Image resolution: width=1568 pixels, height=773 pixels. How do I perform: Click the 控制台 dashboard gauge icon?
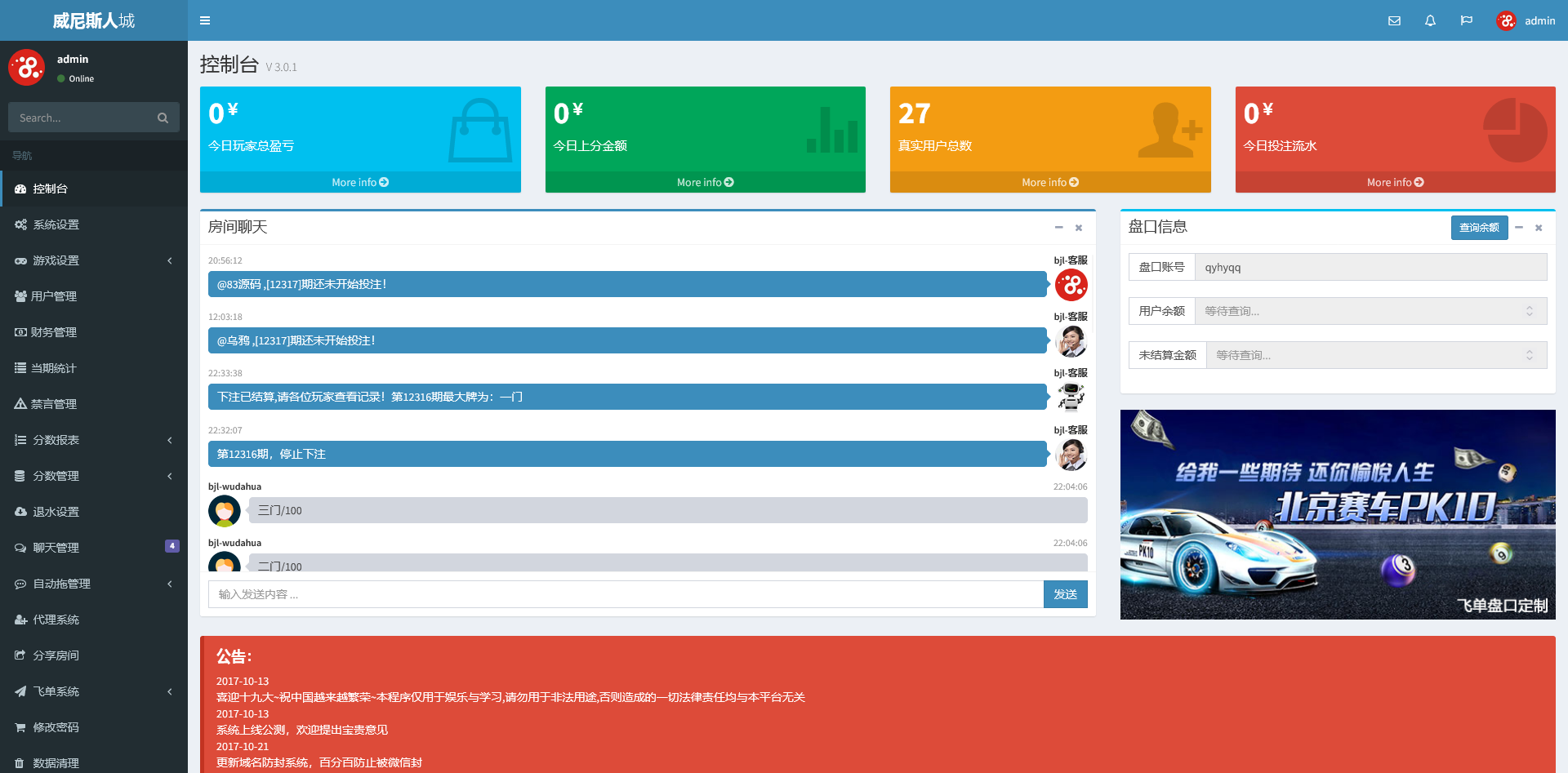(20, 189)
